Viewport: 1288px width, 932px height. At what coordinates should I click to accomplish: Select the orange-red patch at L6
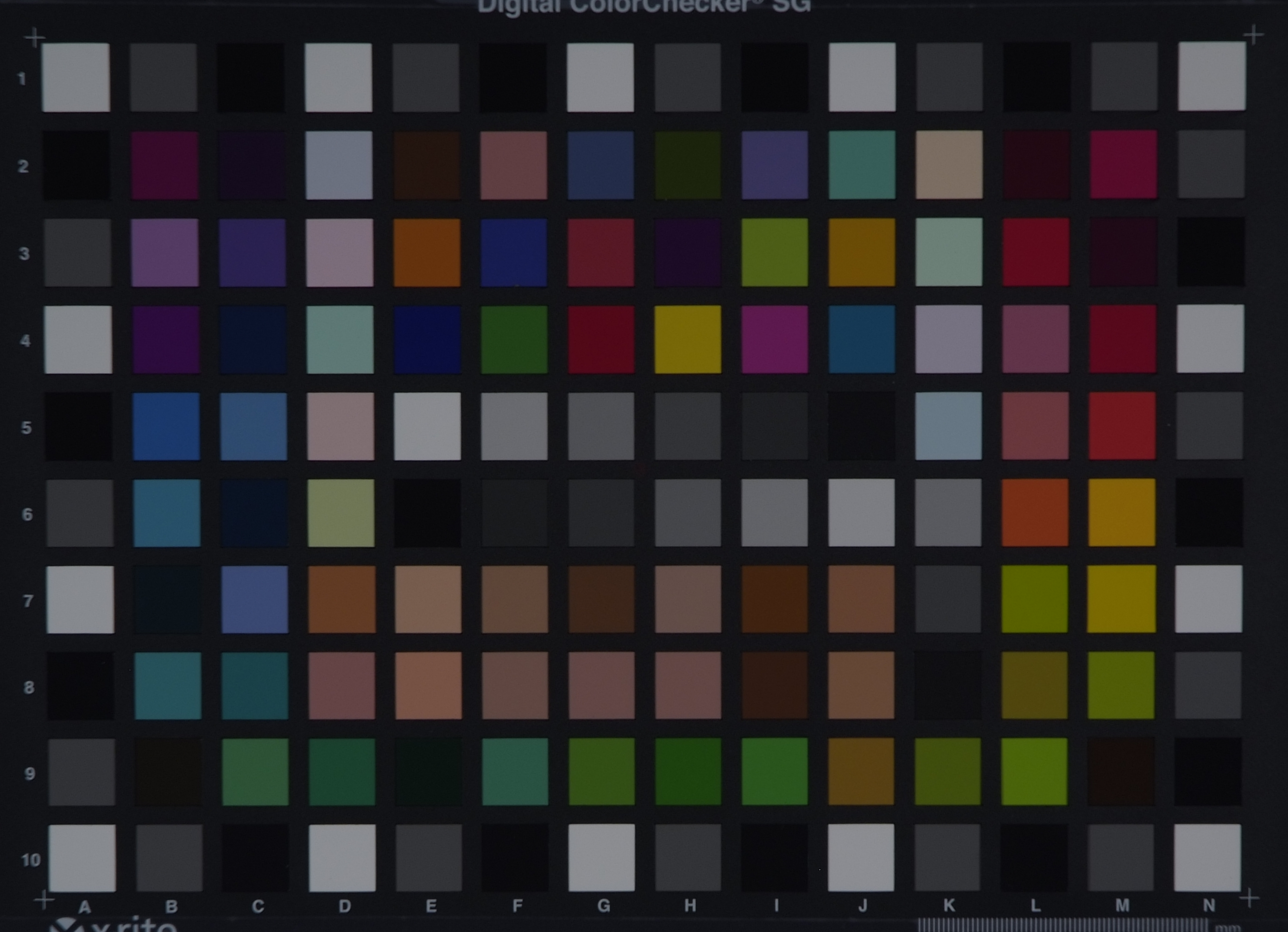1035,512
